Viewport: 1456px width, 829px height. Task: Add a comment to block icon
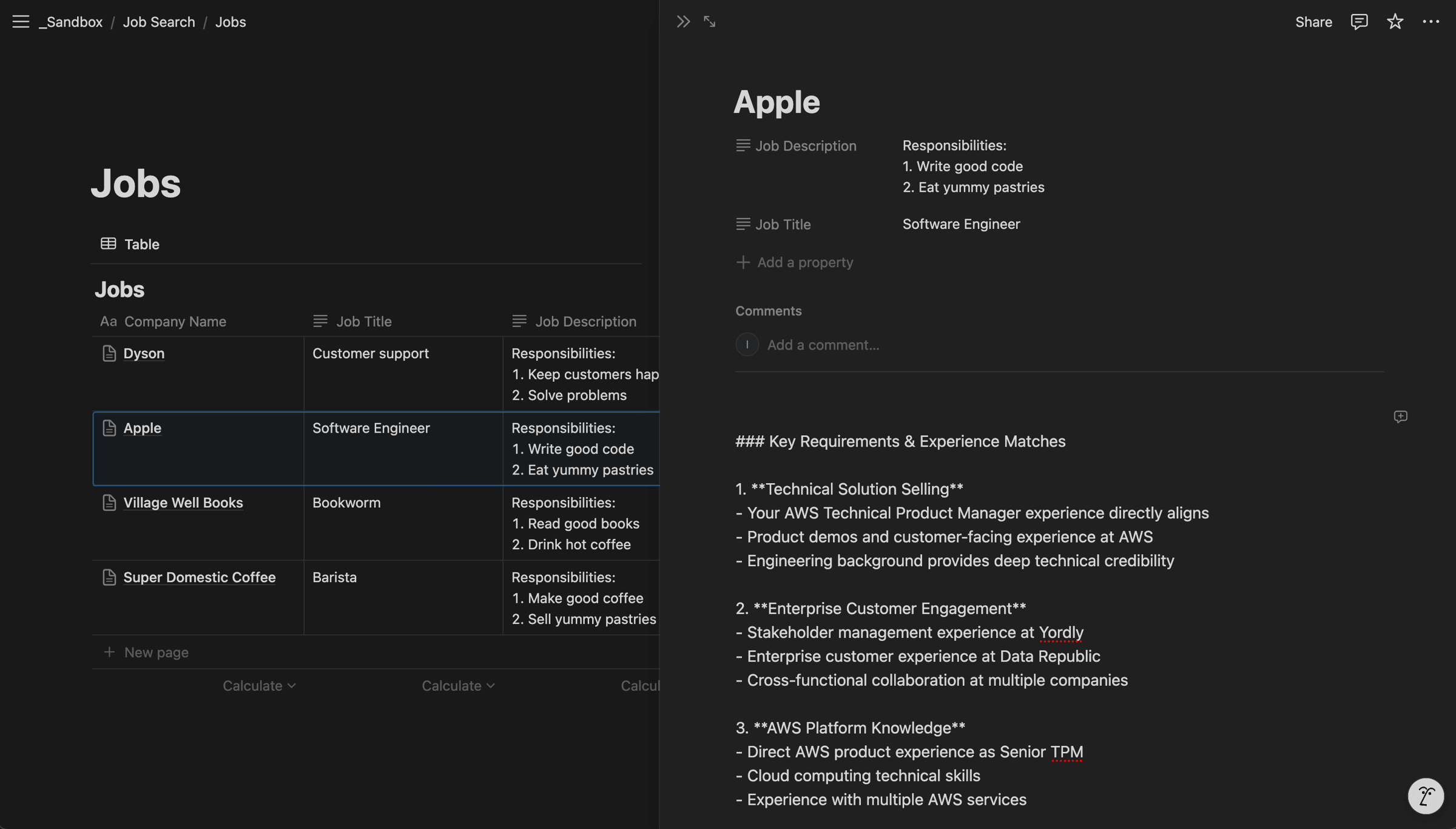(1400, 416)
